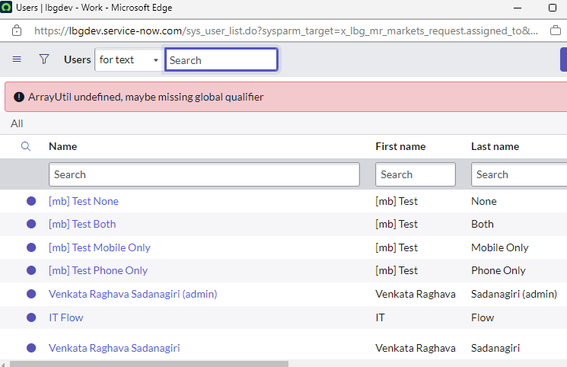Sort by First name column header
This screenshot has width=567, height=367.
coord(400,146)
